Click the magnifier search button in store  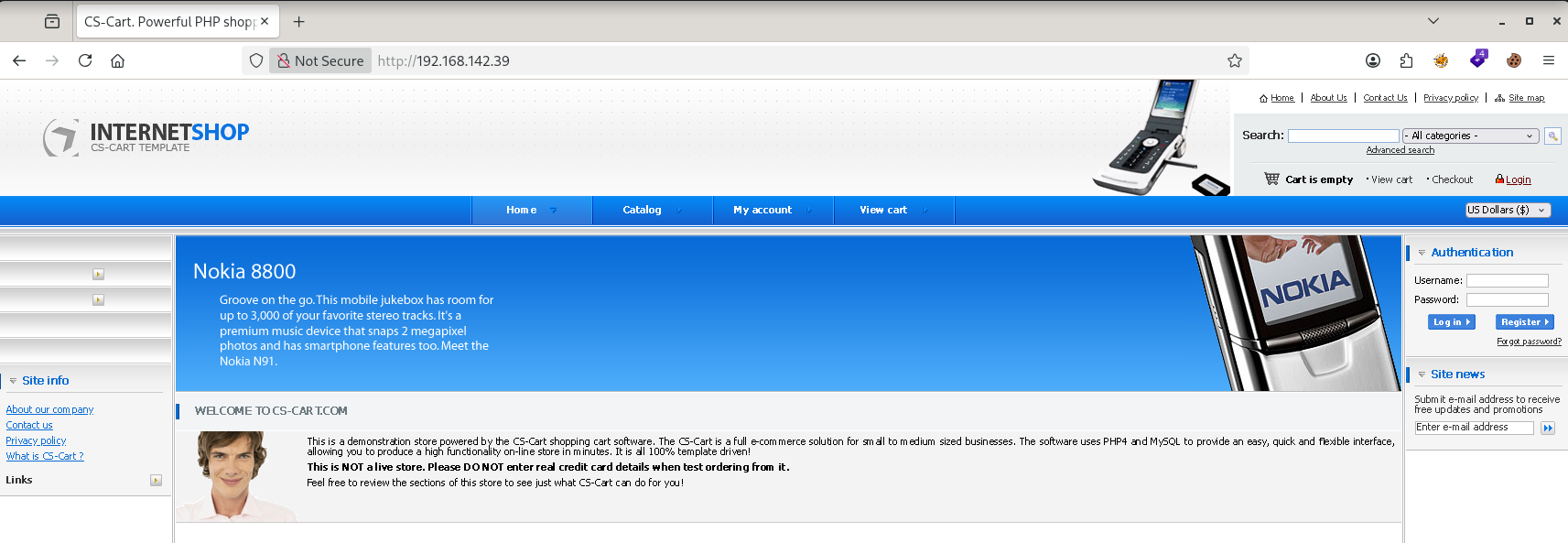(x=1552, y=136)
